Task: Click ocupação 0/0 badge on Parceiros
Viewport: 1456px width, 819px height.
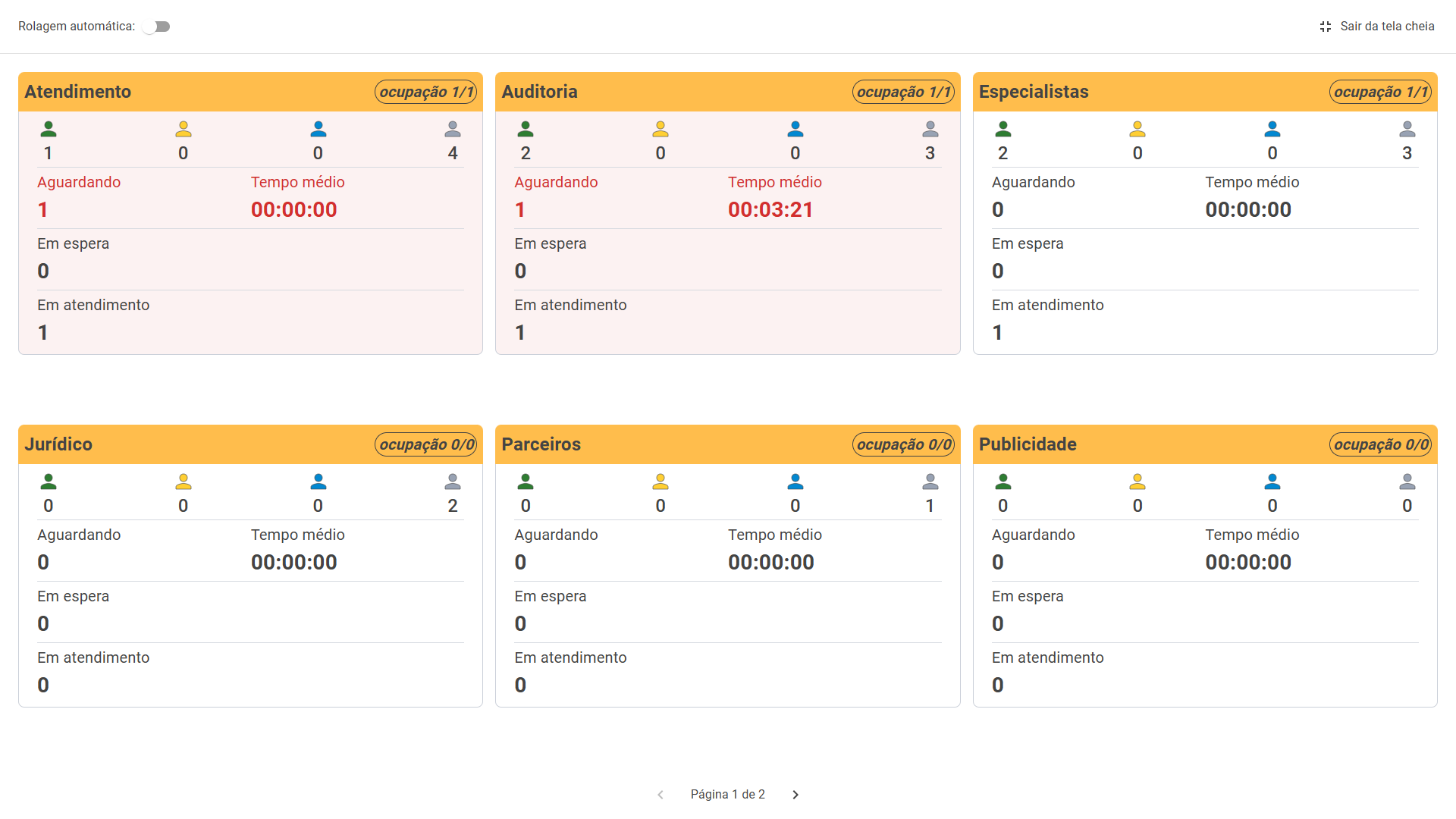Action: (x=903, y=444)
